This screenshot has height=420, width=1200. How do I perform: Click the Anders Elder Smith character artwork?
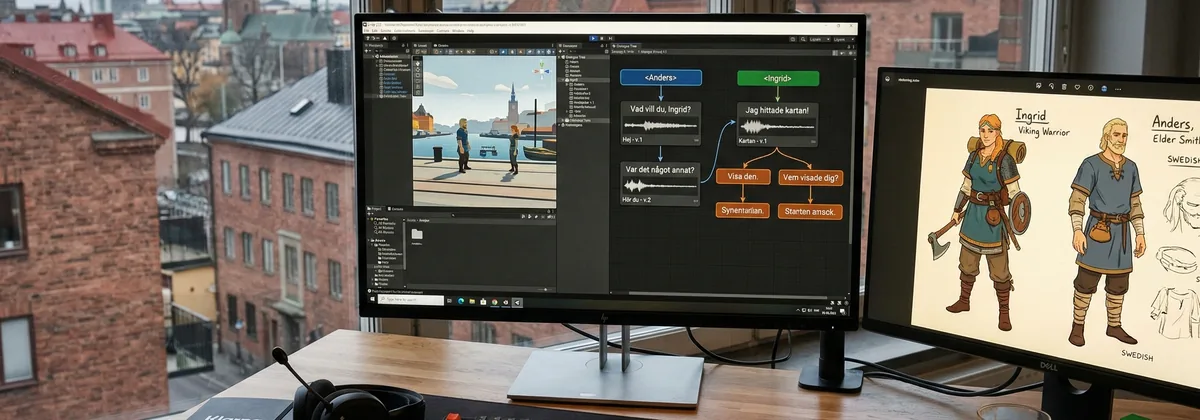pos(1106,230)
